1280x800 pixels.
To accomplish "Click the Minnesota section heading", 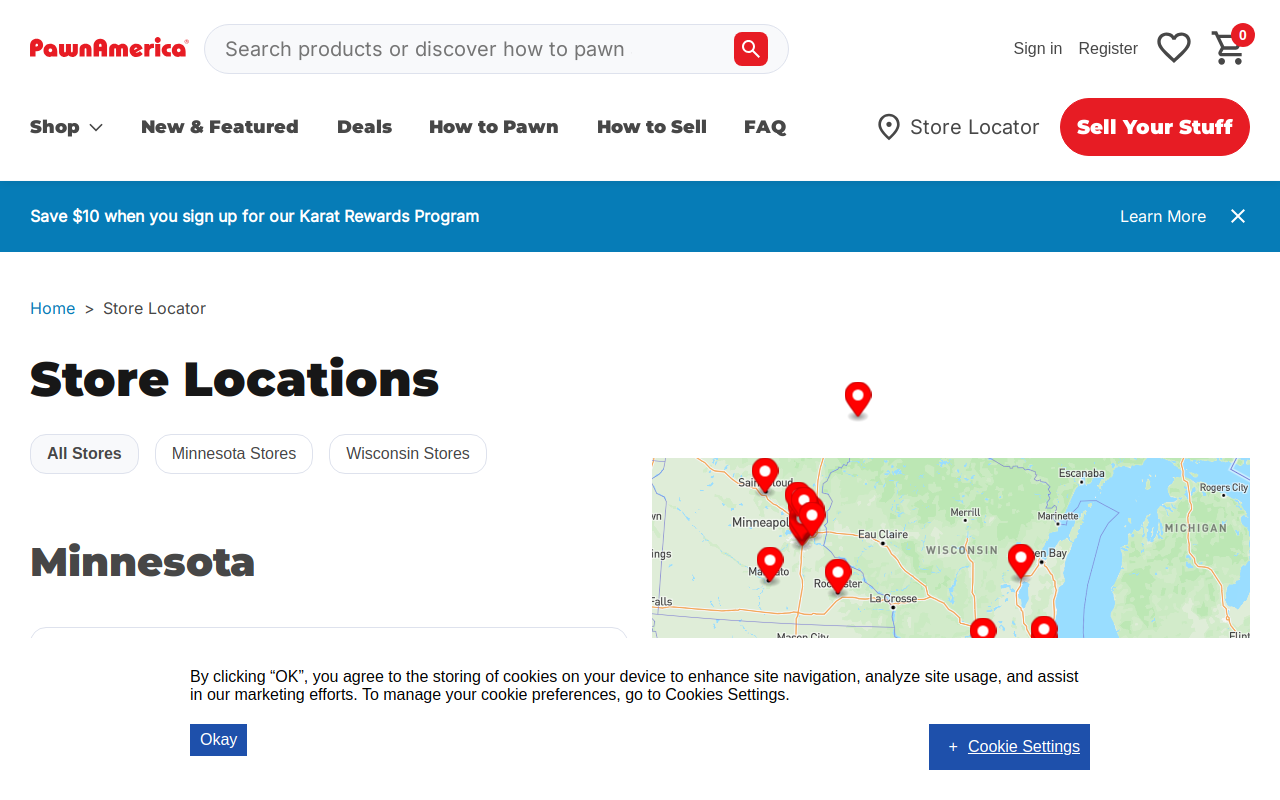I will 143,562.
